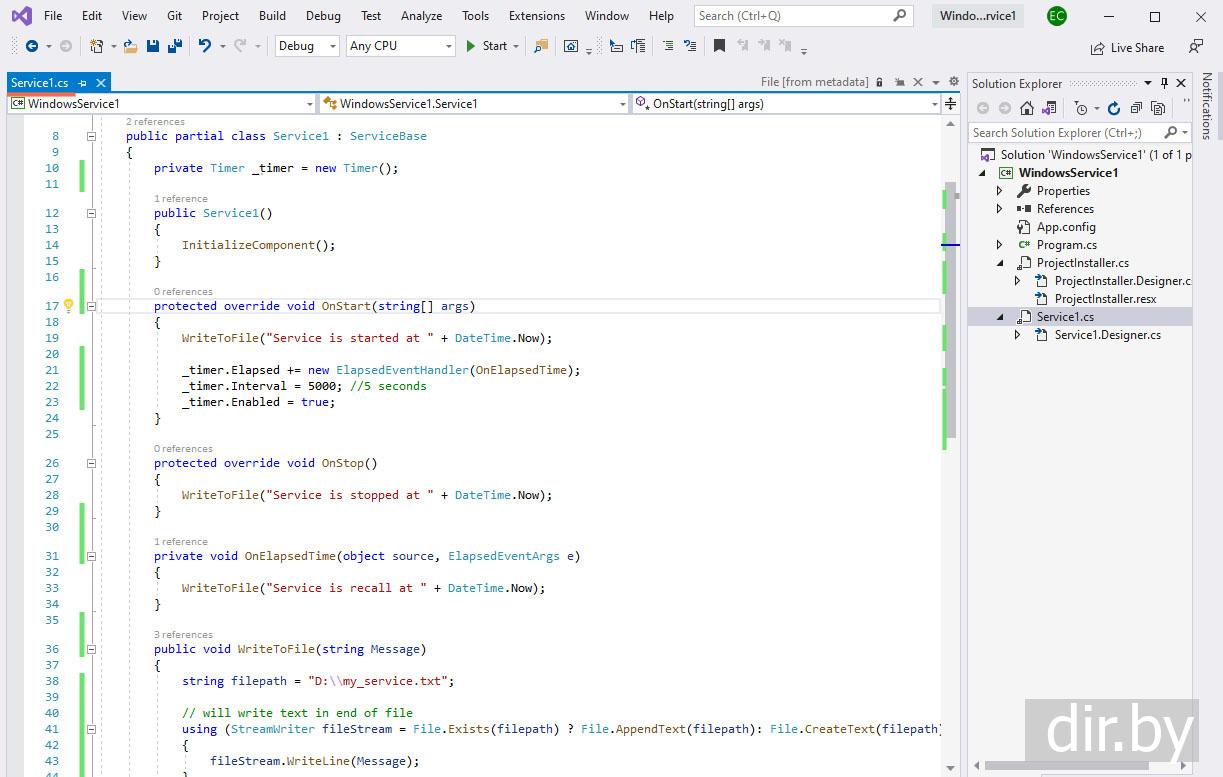The width and height of the screenshot is (1223, 777).
Task: Open the Build menu
Action: click(x=272, y=16)
